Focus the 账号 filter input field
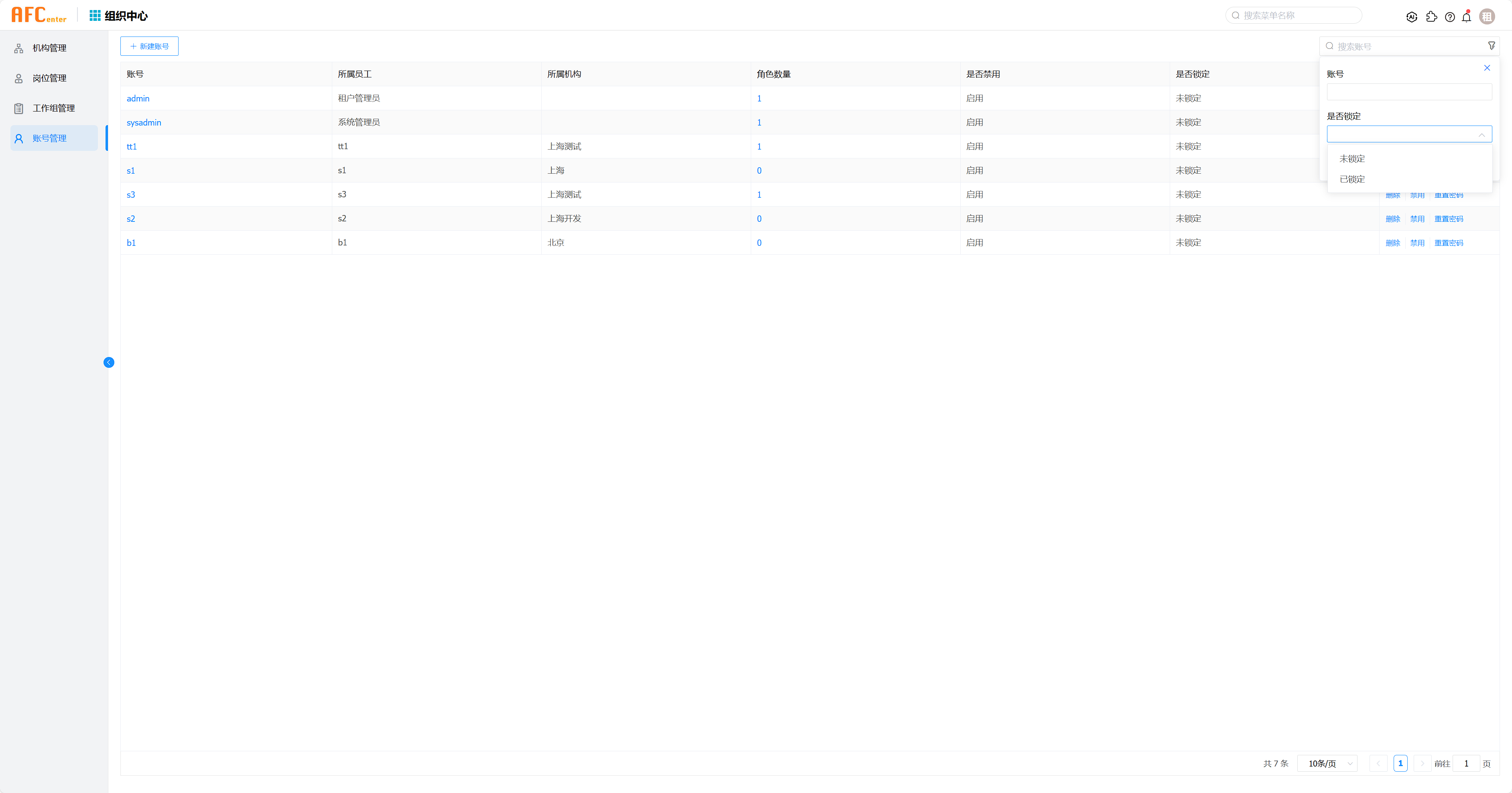 coord(1409,92)
